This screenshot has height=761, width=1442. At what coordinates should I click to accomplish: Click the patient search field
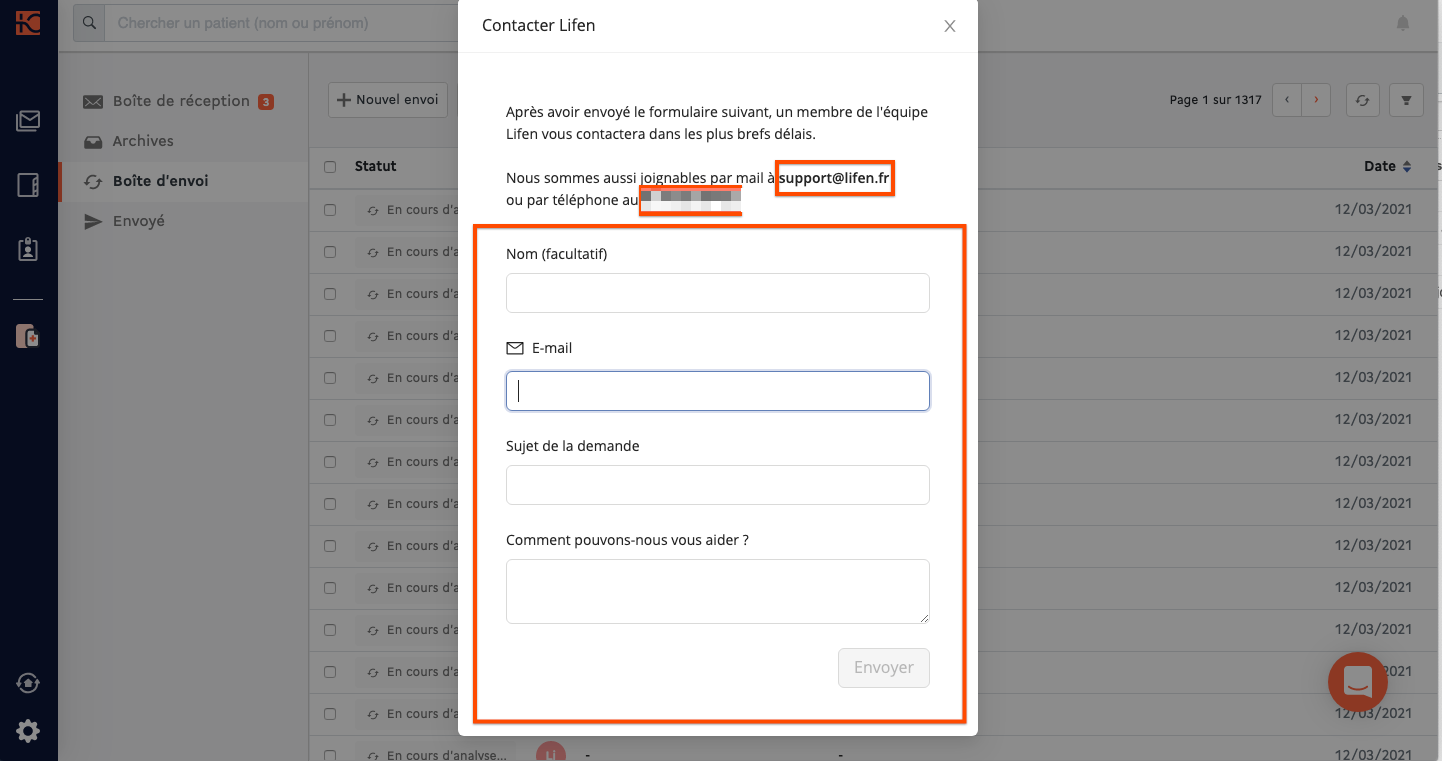(280, 22)
